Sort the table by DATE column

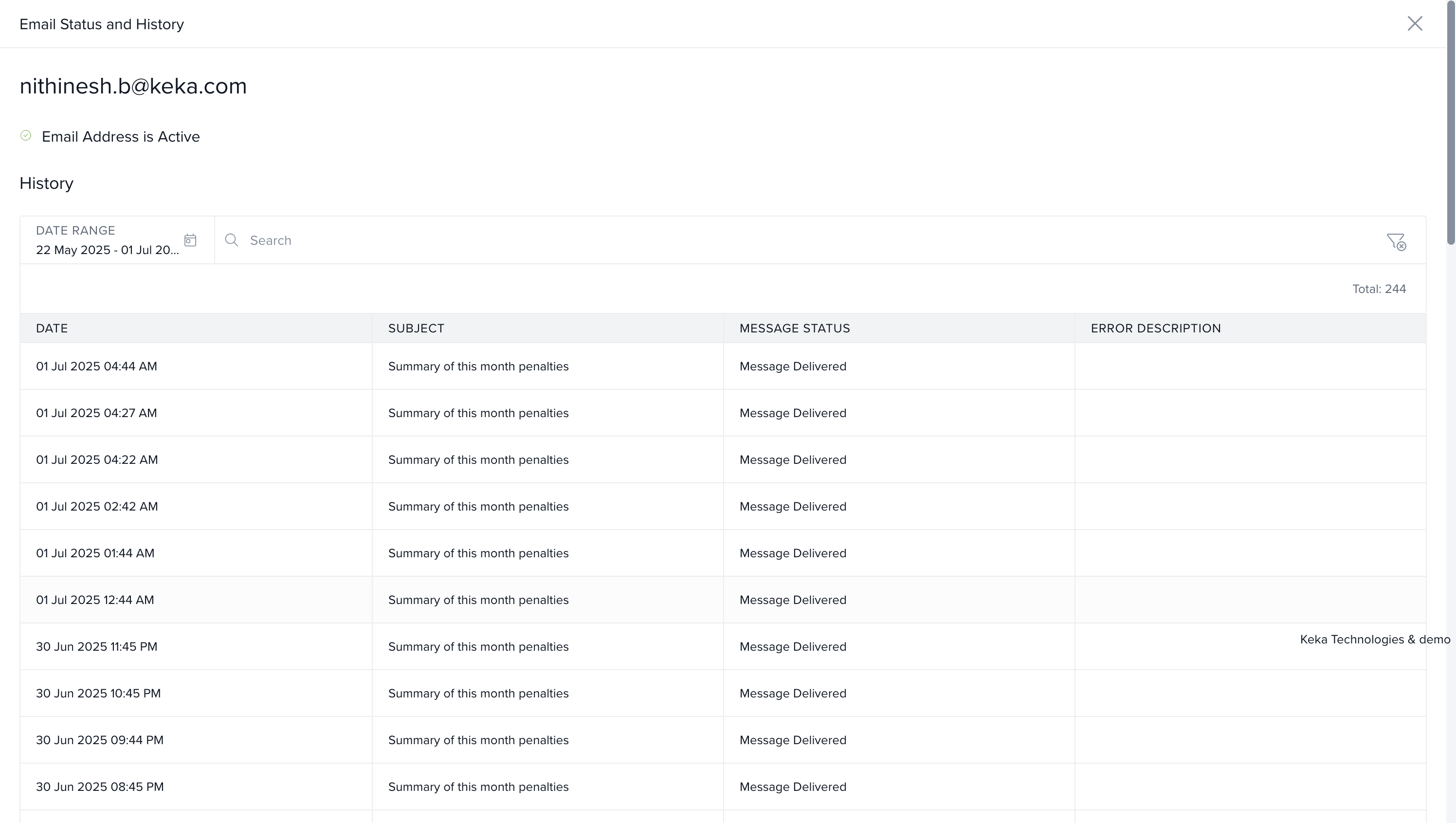tap(52, 328)
